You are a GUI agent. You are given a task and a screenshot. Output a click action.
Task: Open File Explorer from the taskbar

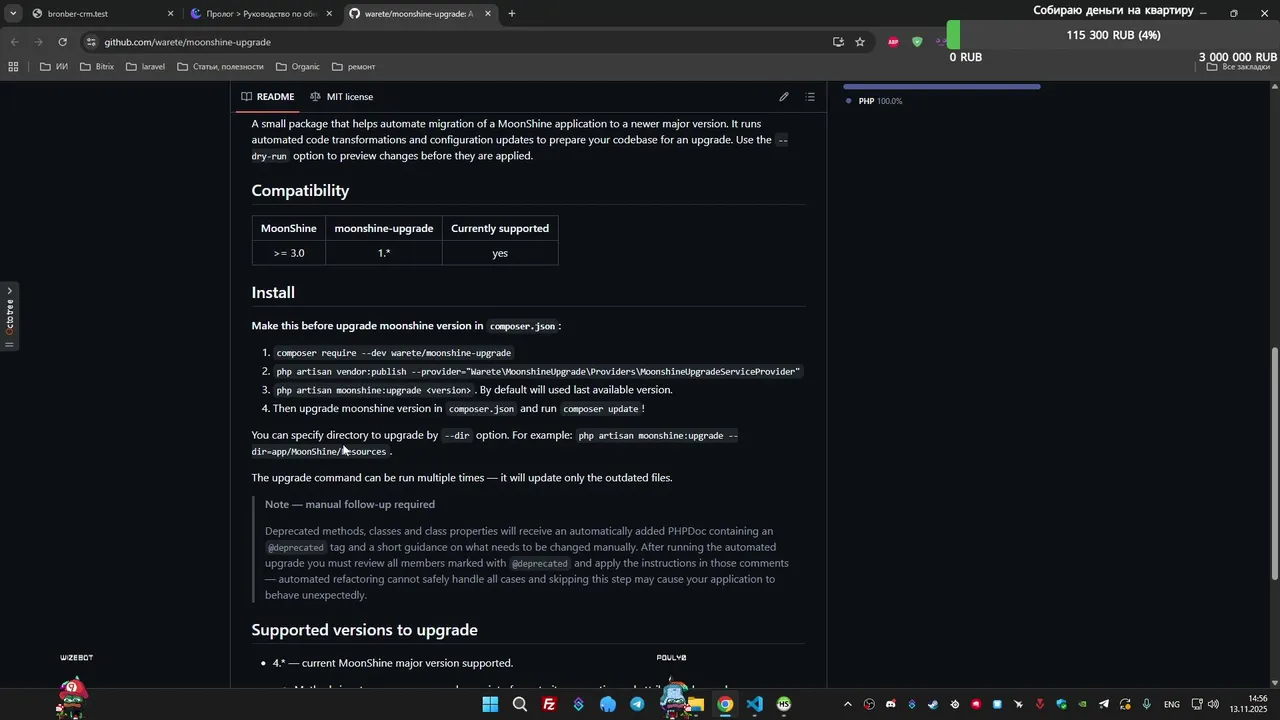click(695, 704)
